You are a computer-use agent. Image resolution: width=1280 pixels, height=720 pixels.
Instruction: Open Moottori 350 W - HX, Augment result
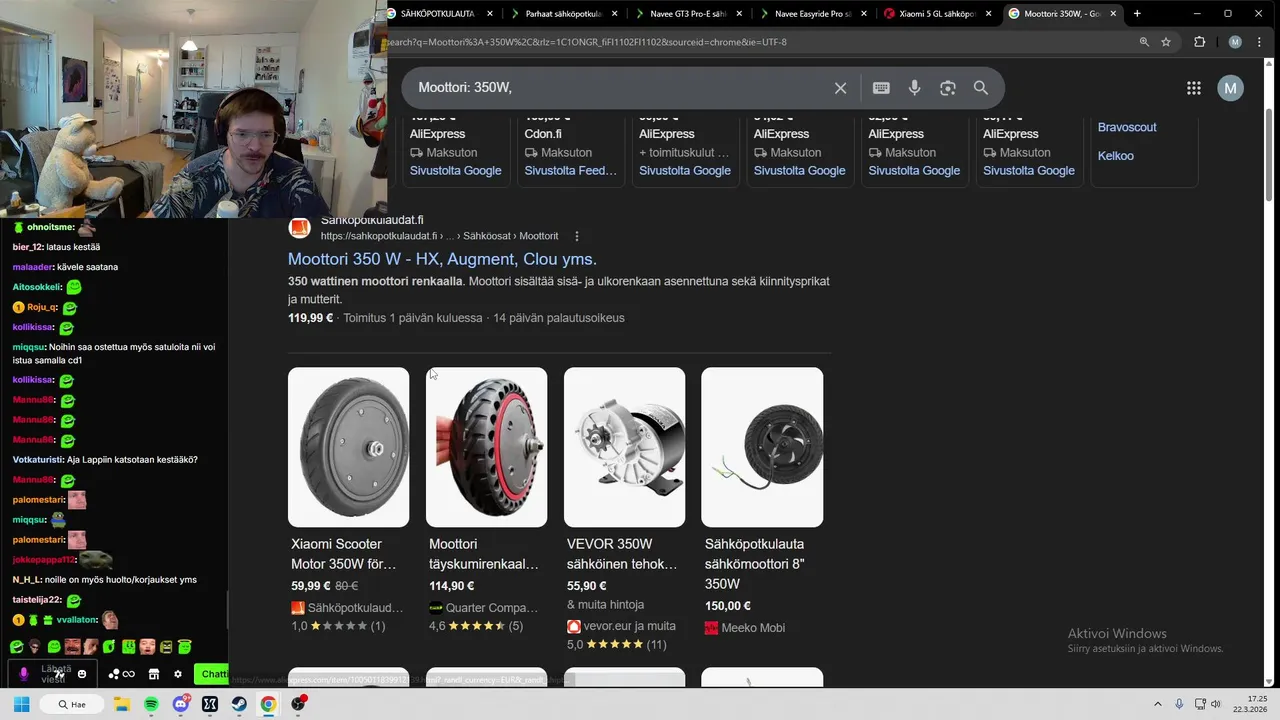coord(442,259)
